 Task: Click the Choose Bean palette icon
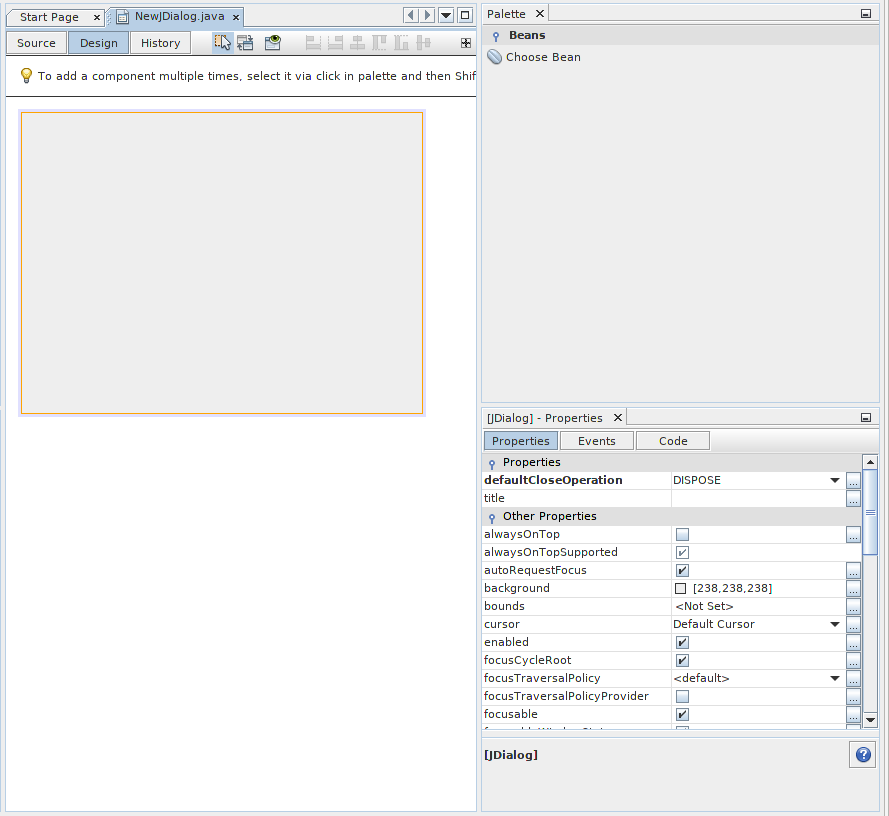(x=495, y=57)
